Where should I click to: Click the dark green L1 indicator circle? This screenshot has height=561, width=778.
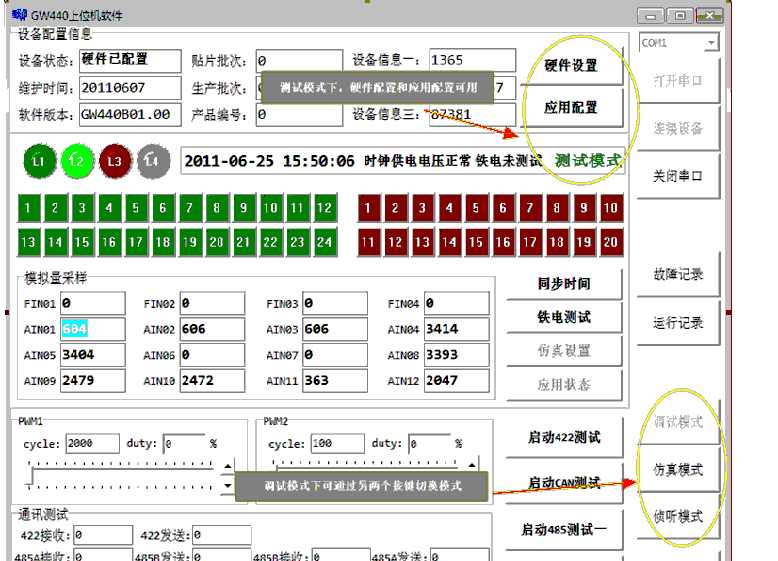39,160
